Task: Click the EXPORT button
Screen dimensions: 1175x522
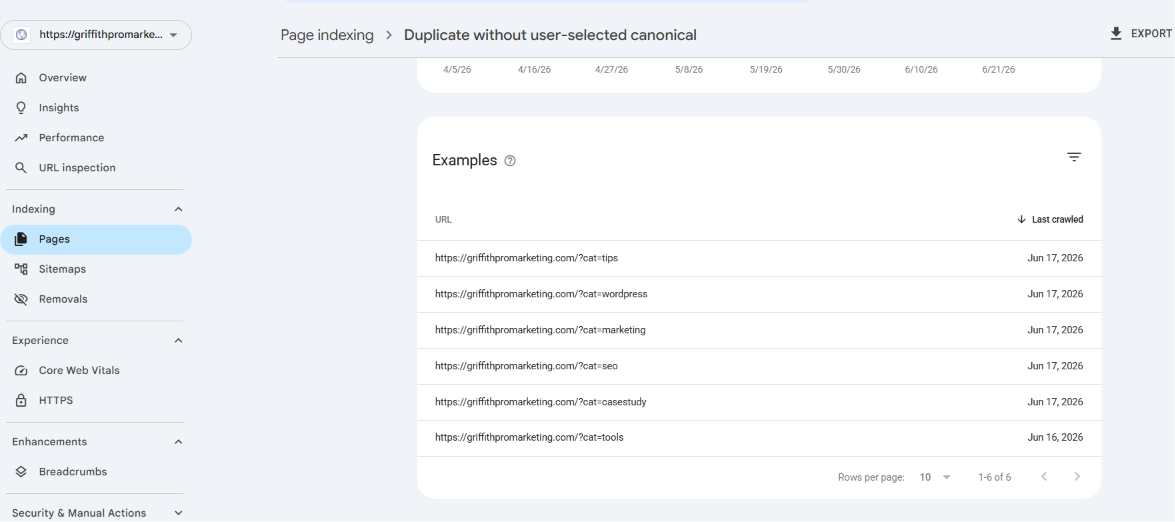Action: point(1141,34)
